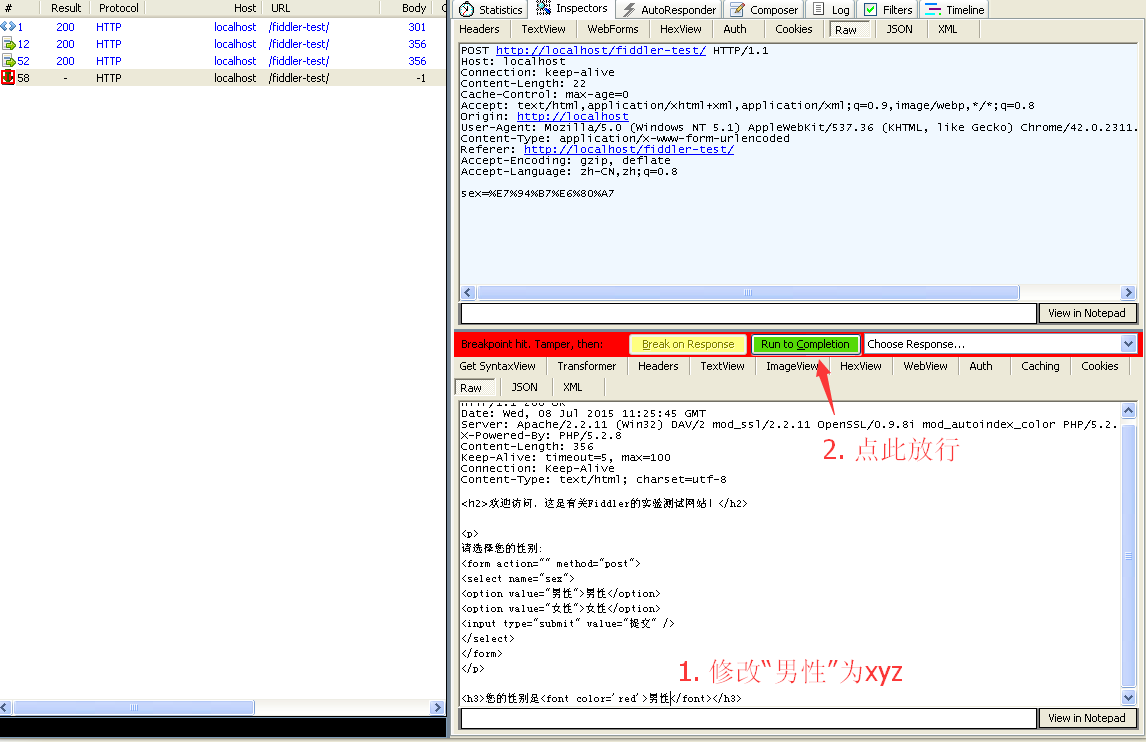Screen dimensions: 1146x742
Task: Click the session 58 breakpoint icon
Action: coord(8,77)
